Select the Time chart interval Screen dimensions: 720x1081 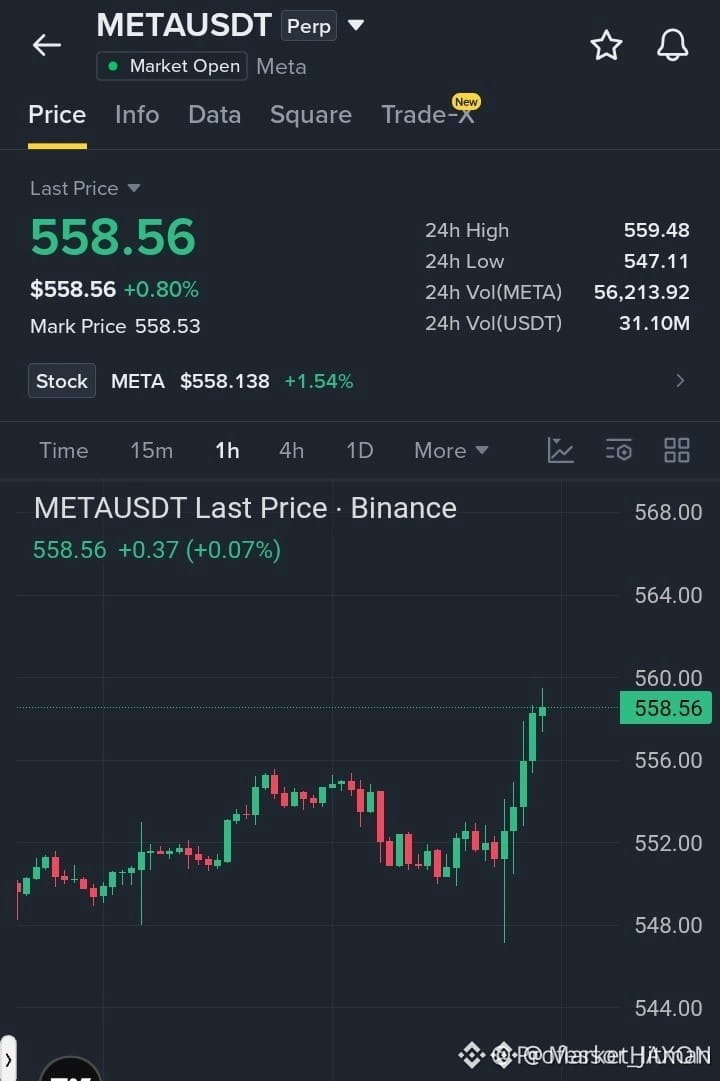click(63, 450)
